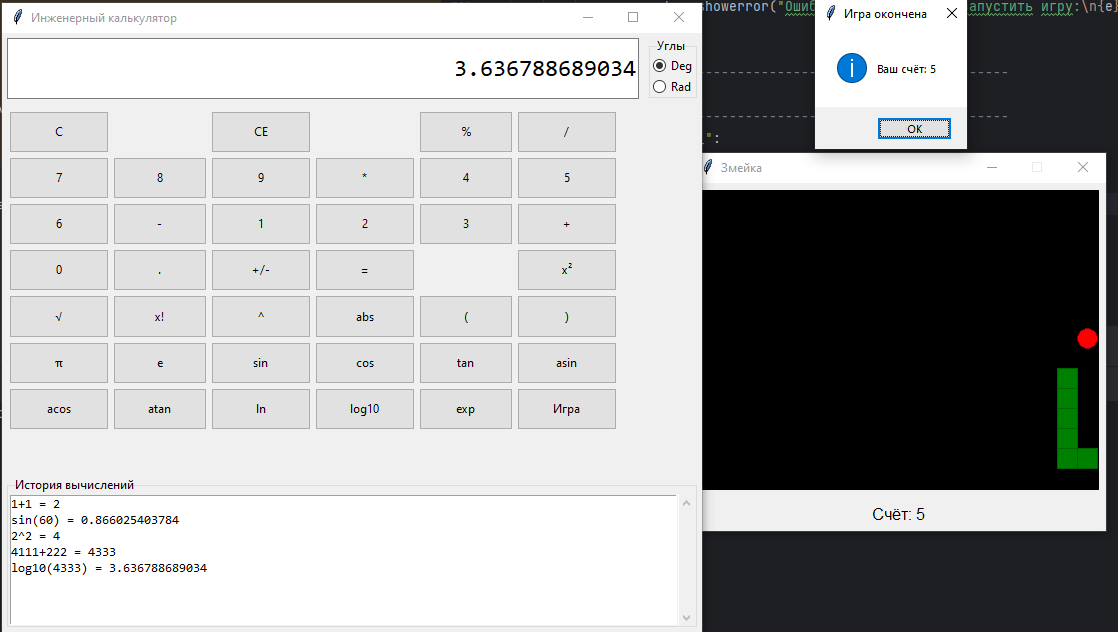The width and height of the screenshot is (1118, 632).
Task: Click the multiplication asterisk button
Action: point(364,178)
